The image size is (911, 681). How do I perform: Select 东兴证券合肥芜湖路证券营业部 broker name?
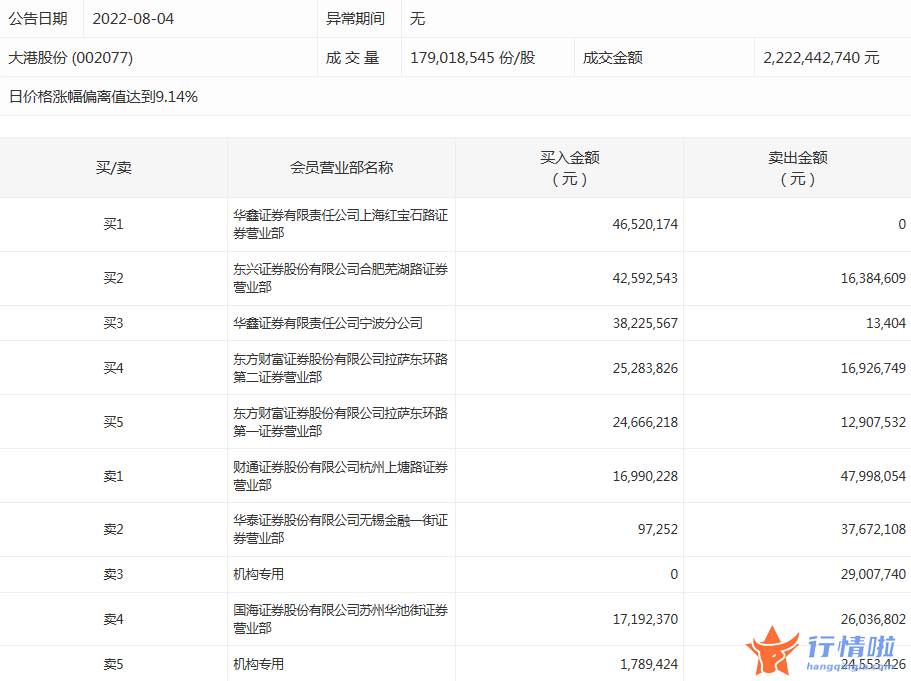[340, 278]
